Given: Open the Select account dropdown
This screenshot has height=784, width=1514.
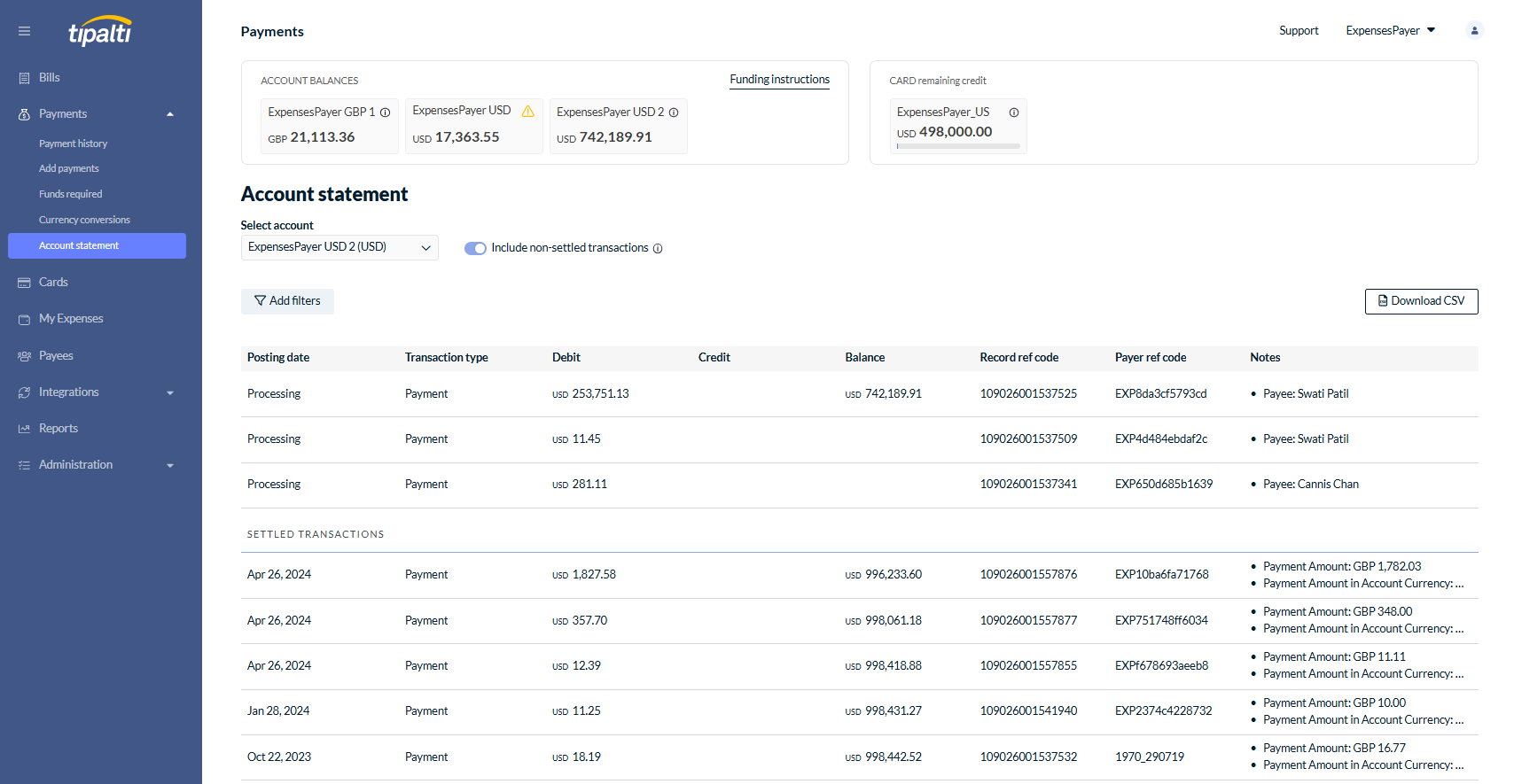Looking at the screenshot, I should 339,247.
